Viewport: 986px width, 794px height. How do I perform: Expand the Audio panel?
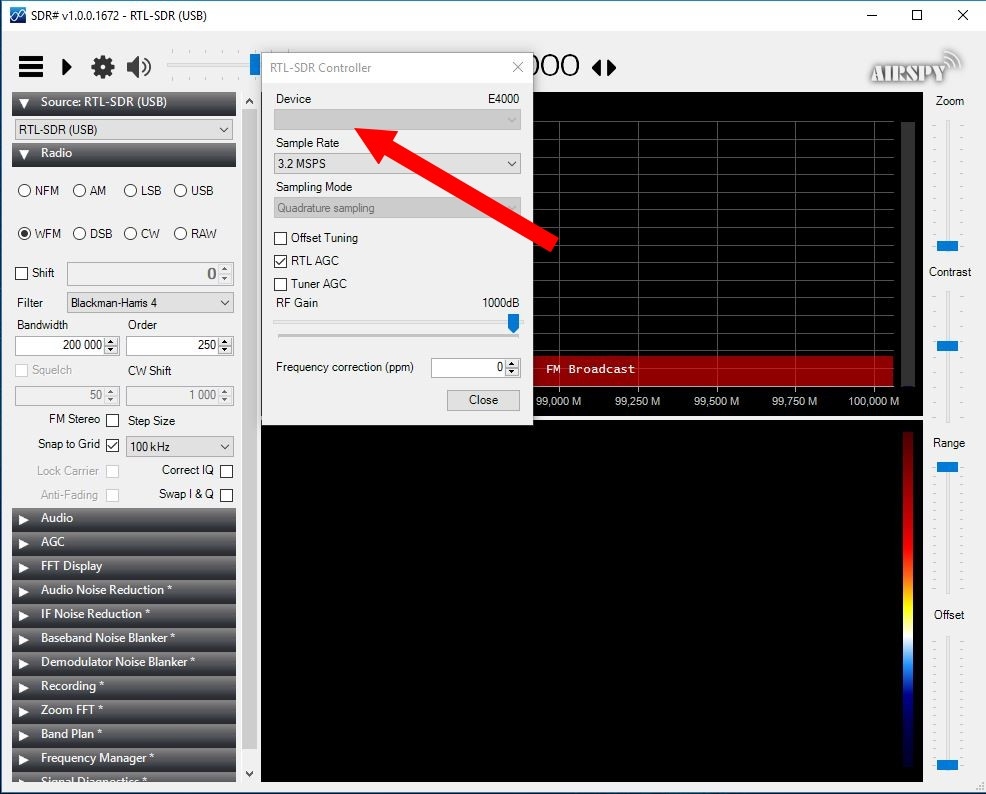124,519
